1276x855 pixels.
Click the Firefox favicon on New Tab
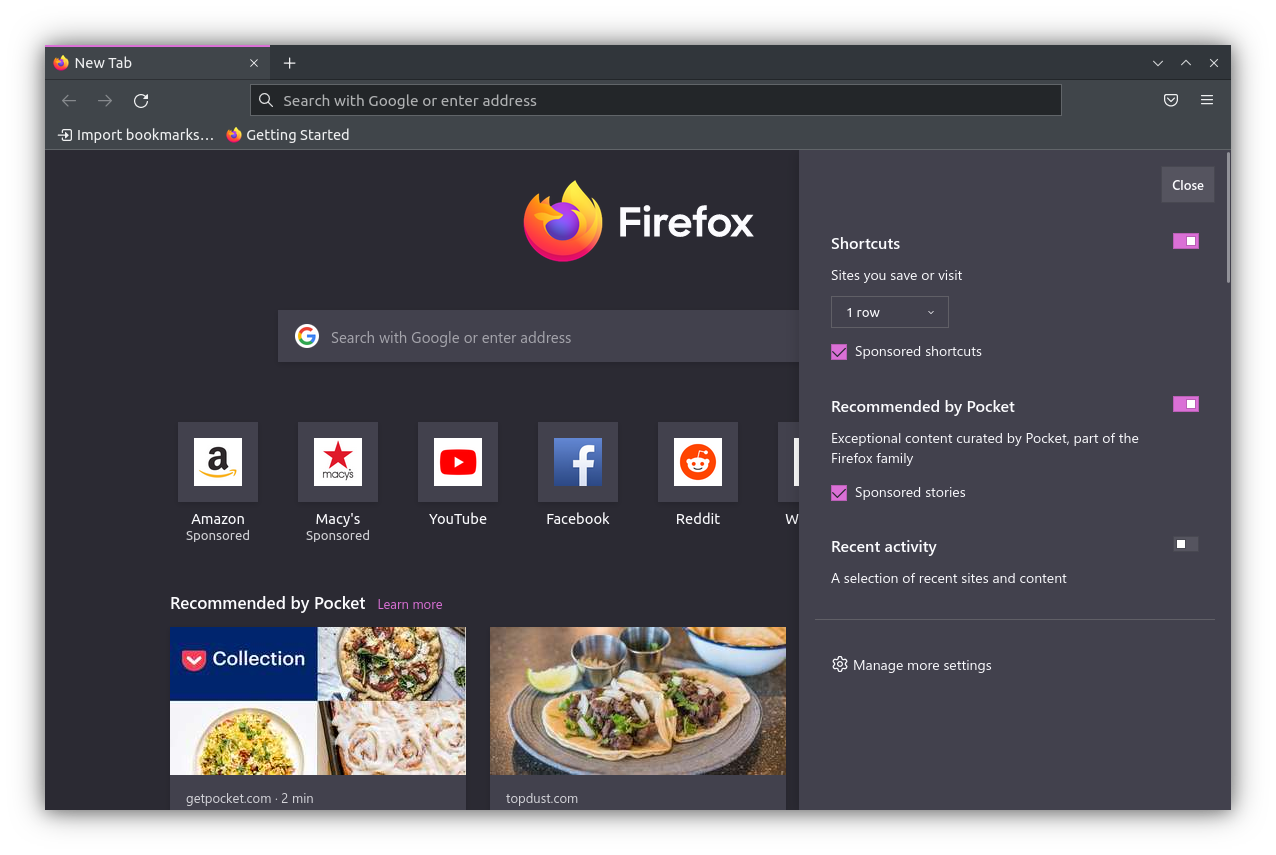(61, 63)
